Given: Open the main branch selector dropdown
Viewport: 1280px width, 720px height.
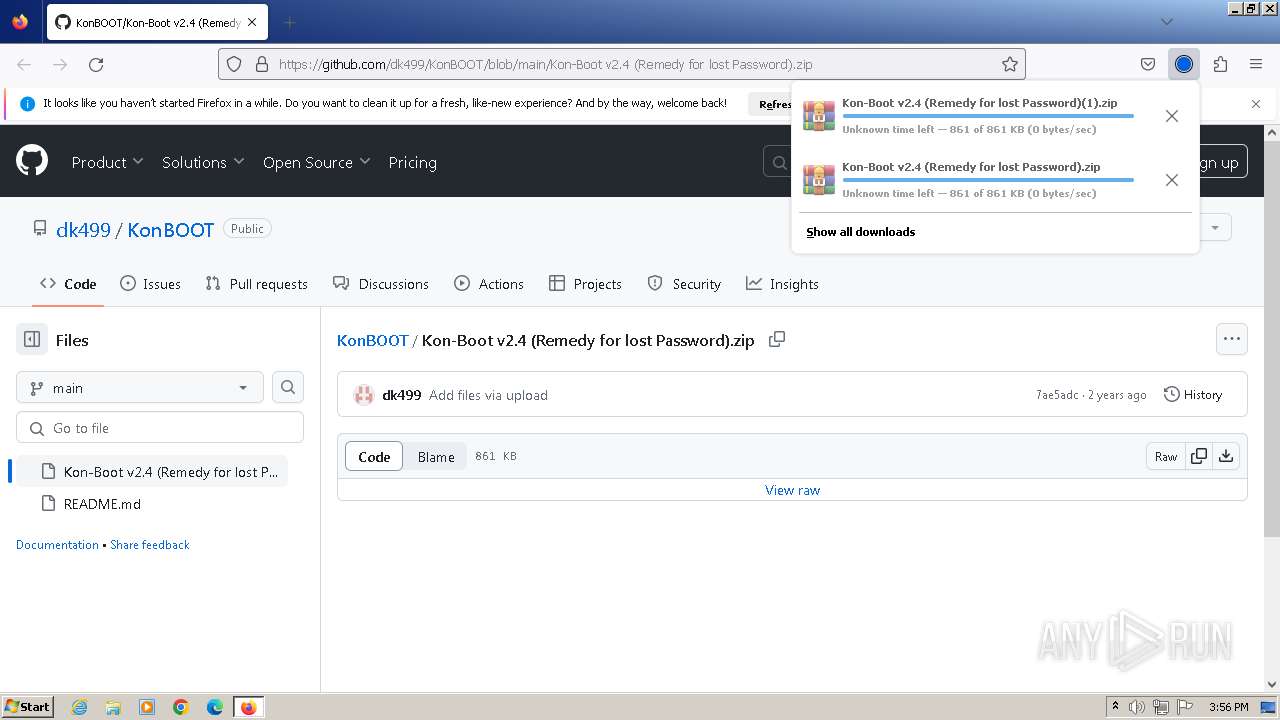Looking at the screenshot, I should 140,387.
